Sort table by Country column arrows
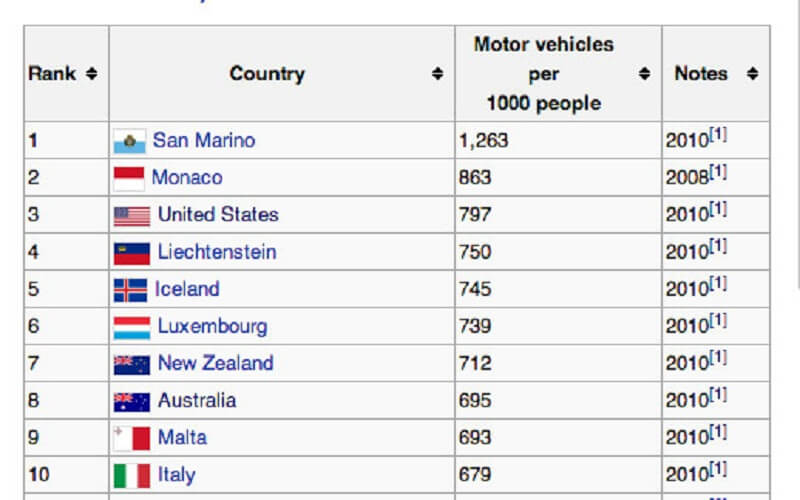The width and height of the screenshot is (800, 500). (x=437, y=73)
